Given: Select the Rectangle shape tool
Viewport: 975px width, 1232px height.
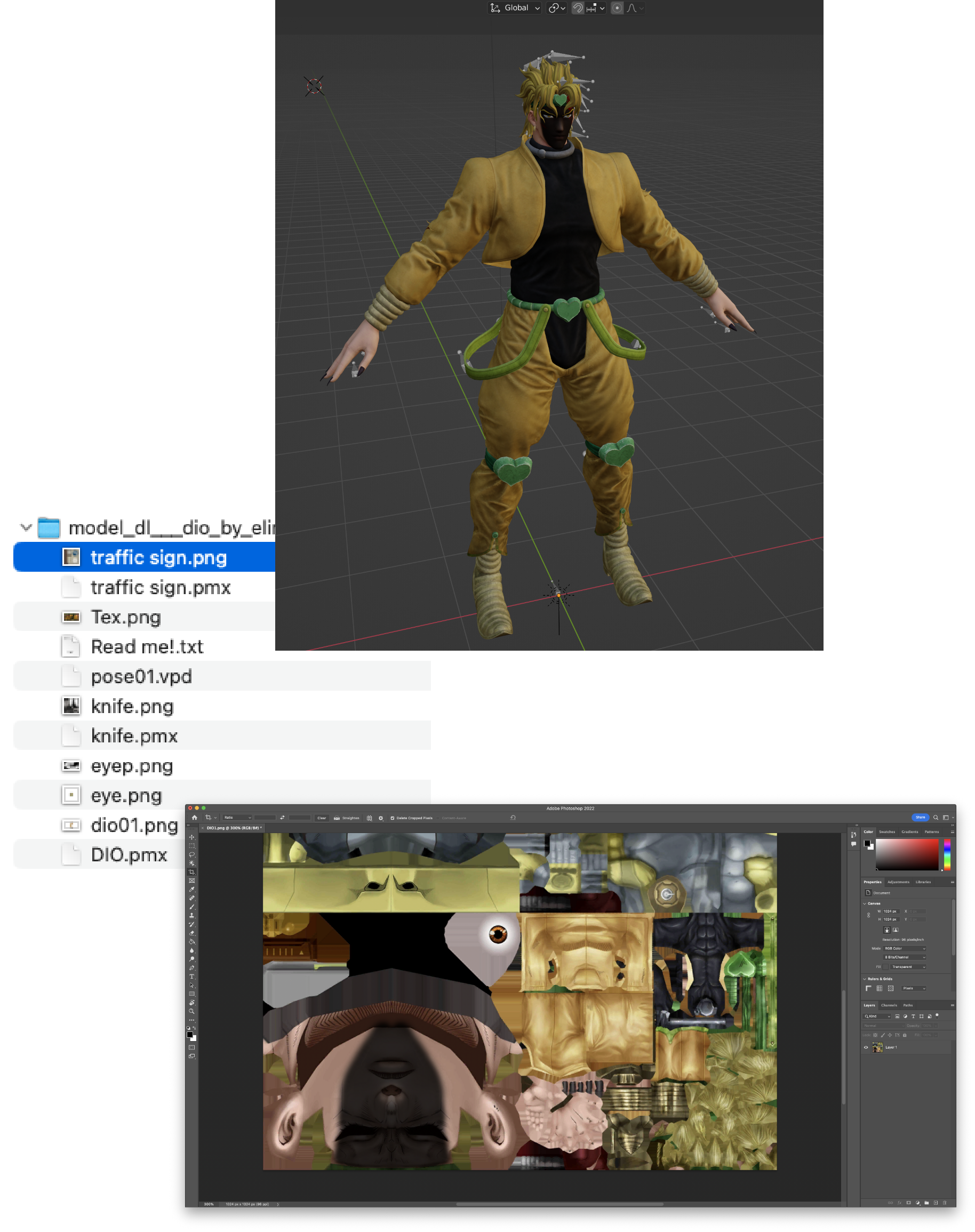Looking at the screenshot, I should point(193,994).
